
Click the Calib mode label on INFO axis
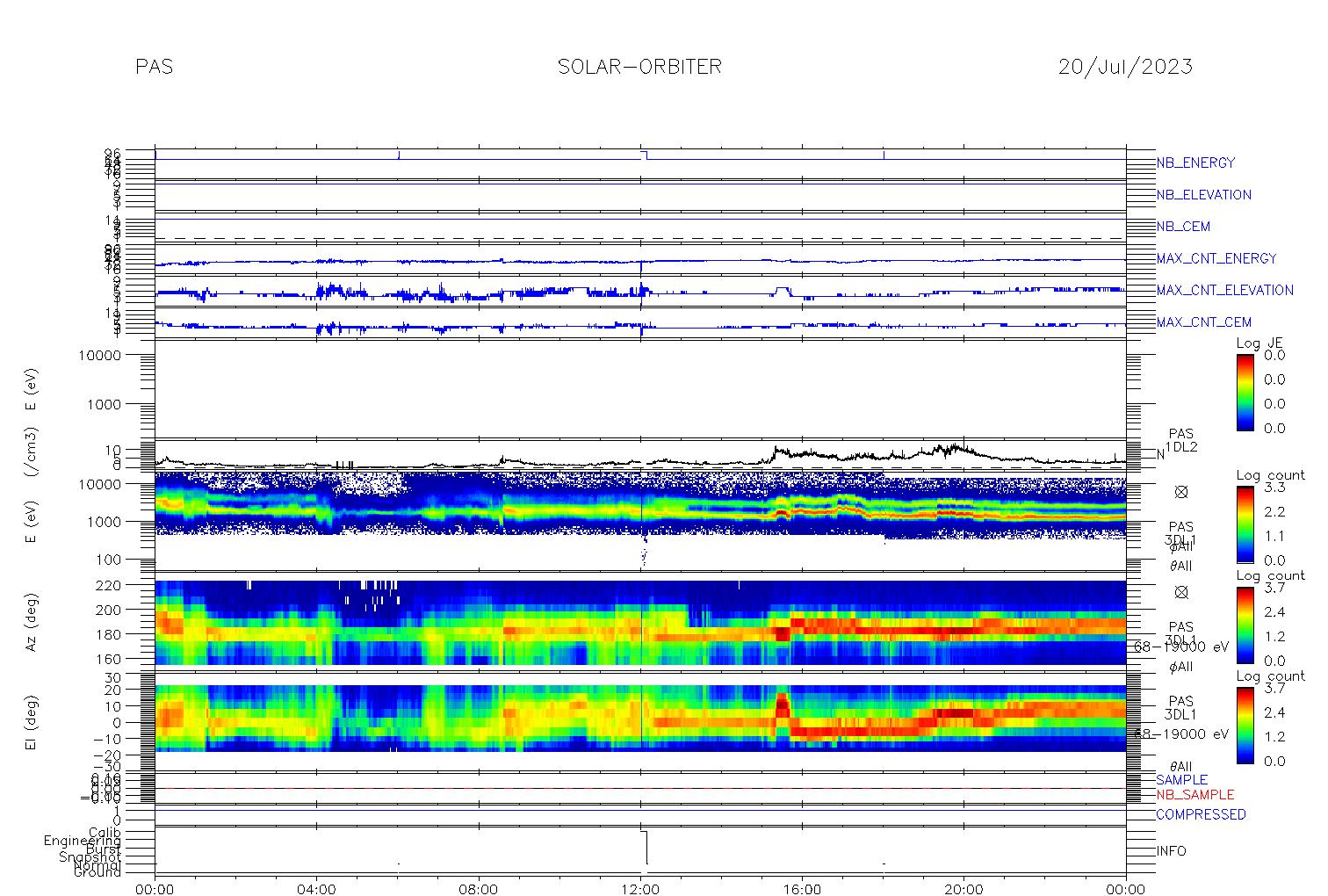pyautogui.click(x=105, y=832)
